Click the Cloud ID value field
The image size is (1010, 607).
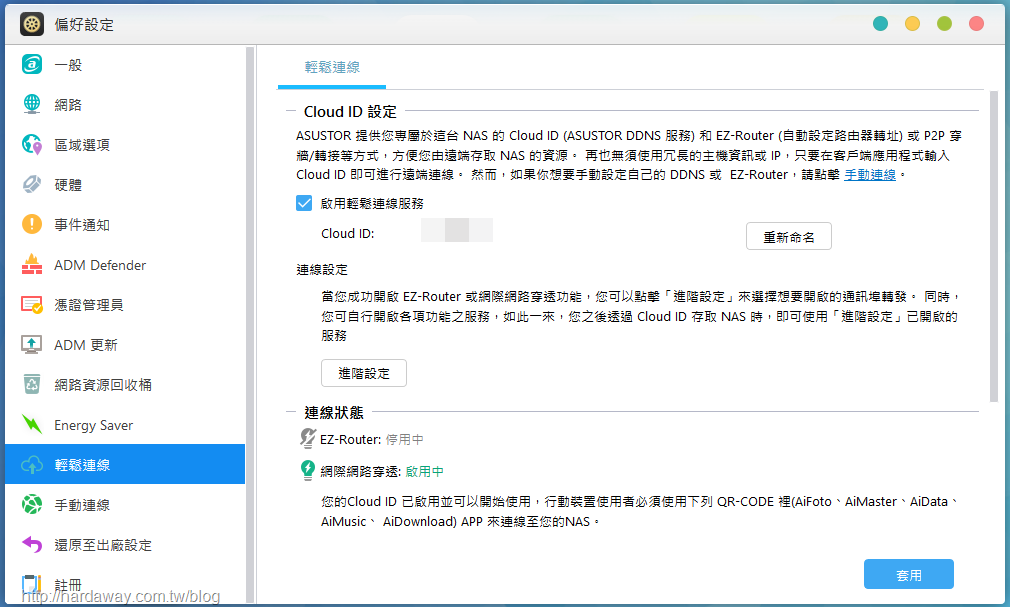457,230
